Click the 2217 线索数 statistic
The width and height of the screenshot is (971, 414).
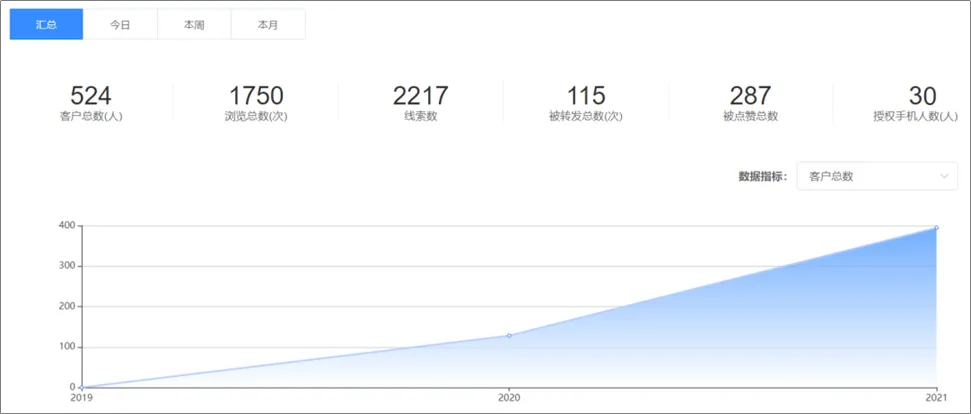[420, 103]
